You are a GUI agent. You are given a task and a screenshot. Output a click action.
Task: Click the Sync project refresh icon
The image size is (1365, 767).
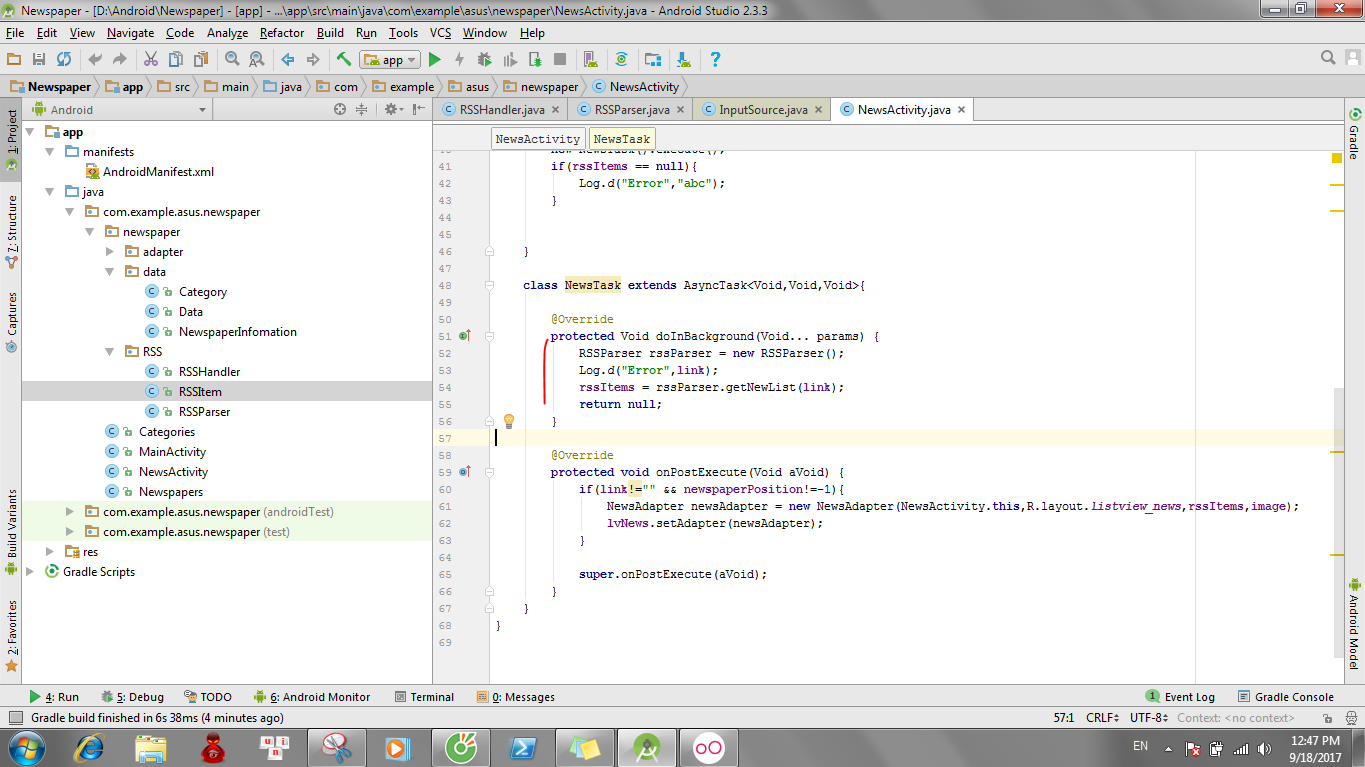64,60
